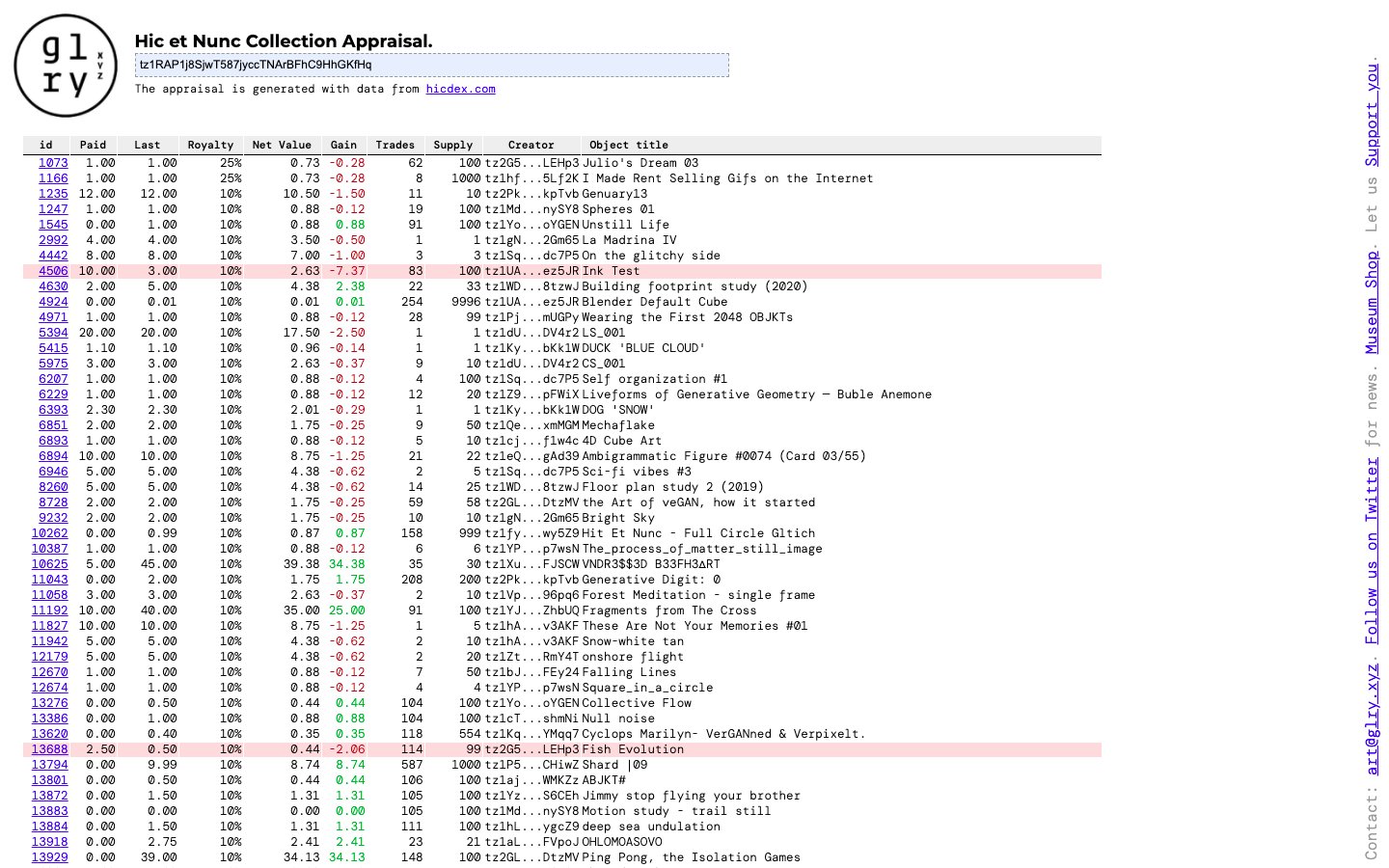Viewport: 1389px width, 868px height.
Task: Open object id 1247 link
Action: [x=53, y=209]
